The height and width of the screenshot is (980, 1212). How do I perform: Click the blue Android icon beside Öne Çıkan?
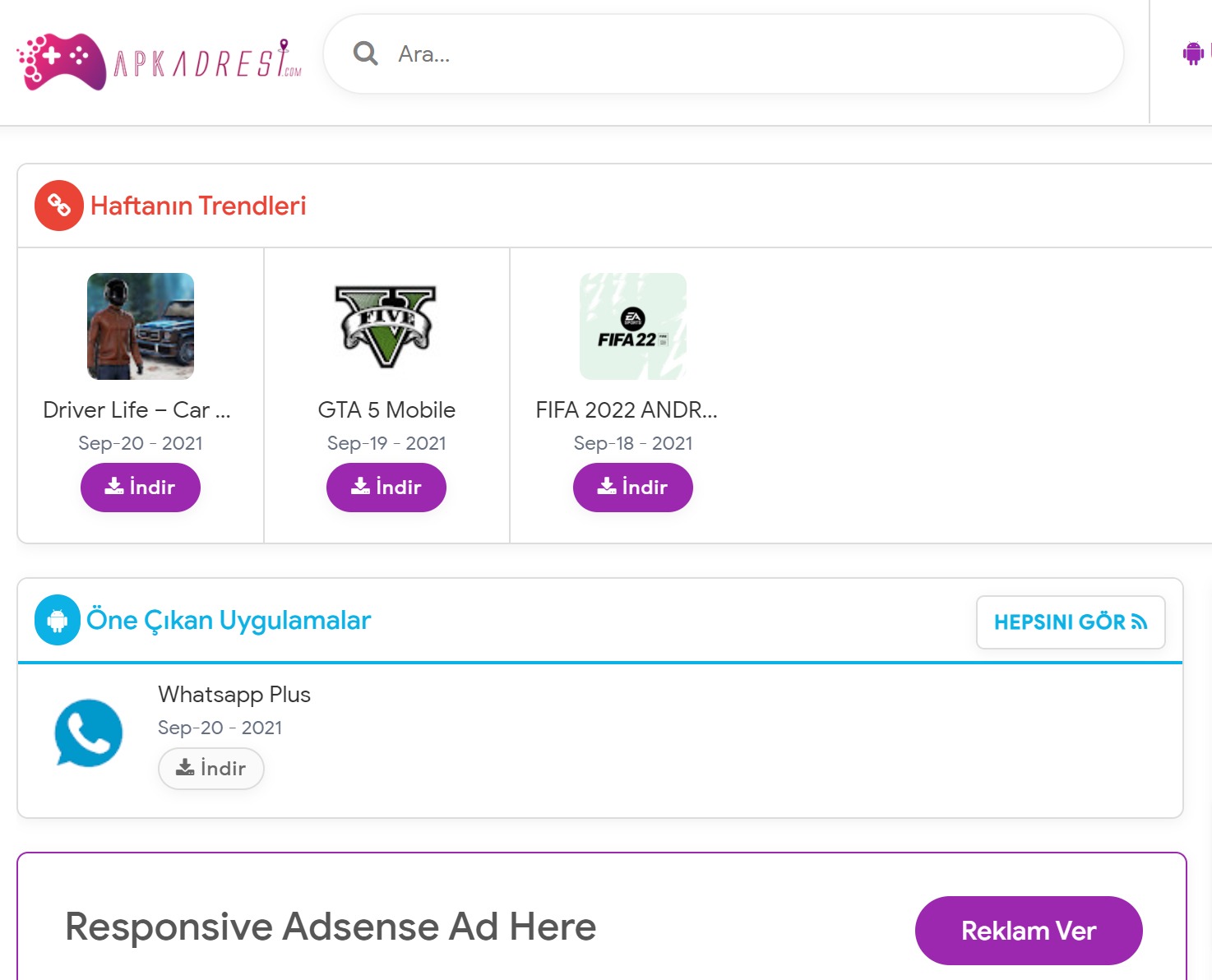(58, 620)
